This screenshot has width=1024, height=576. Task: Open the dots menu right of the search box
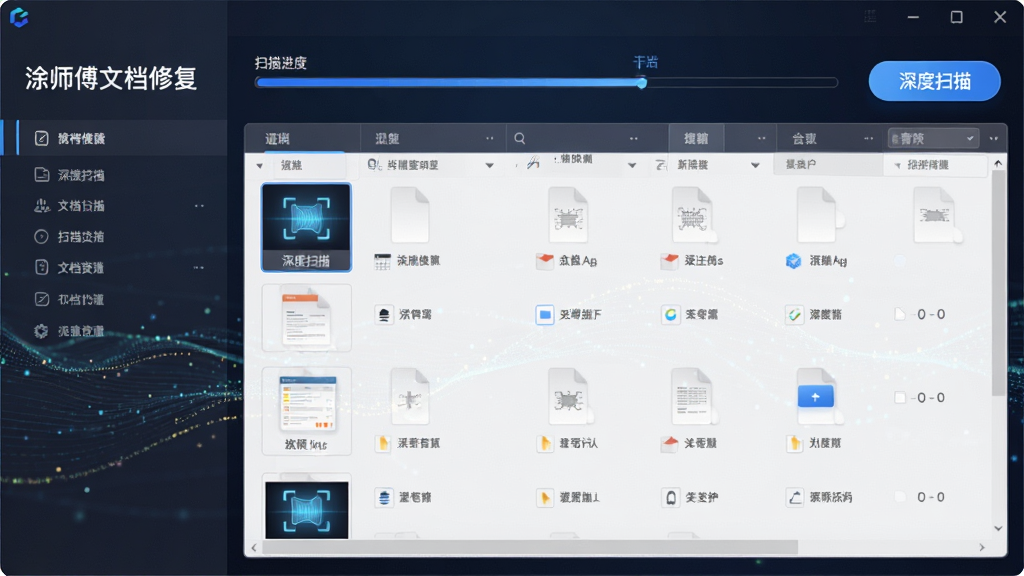(633, 138)
